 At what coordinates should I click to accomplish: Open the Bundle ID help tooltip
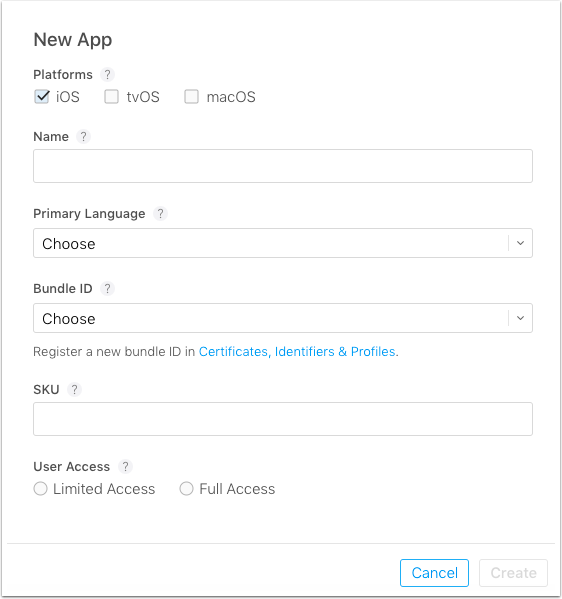pyautogui.click(x=107, y=288)
